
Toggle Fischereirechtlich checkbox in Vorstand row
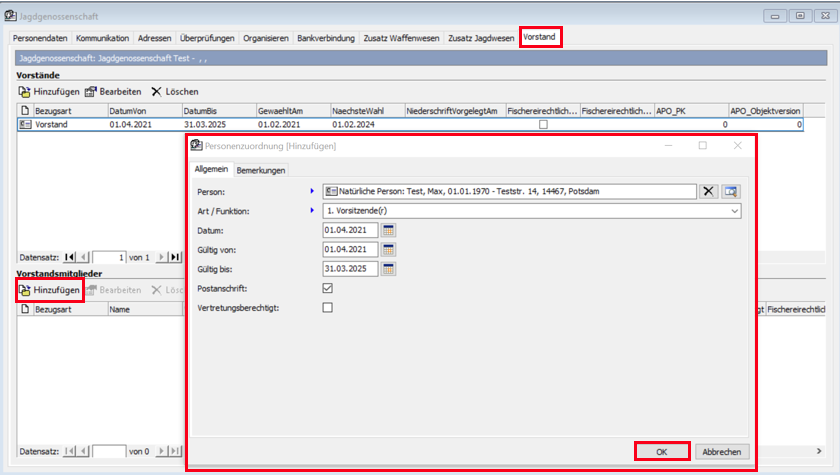[543, 125]
